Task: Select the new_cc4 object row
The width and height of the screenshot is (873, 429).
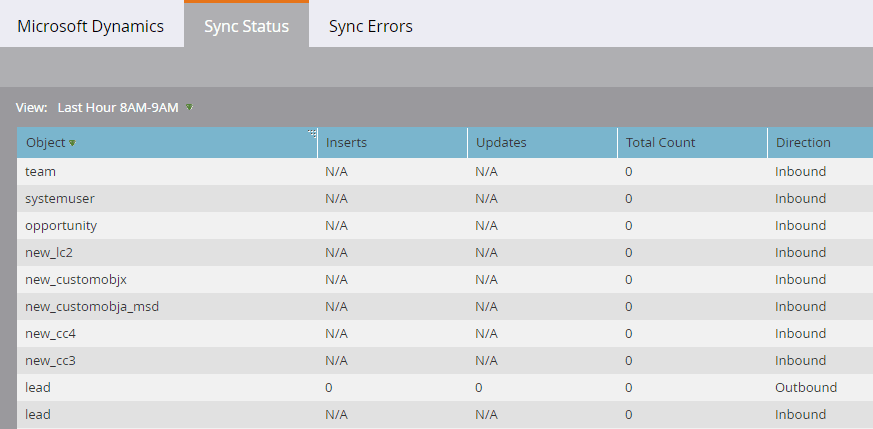Action: (x=50, y=333)
